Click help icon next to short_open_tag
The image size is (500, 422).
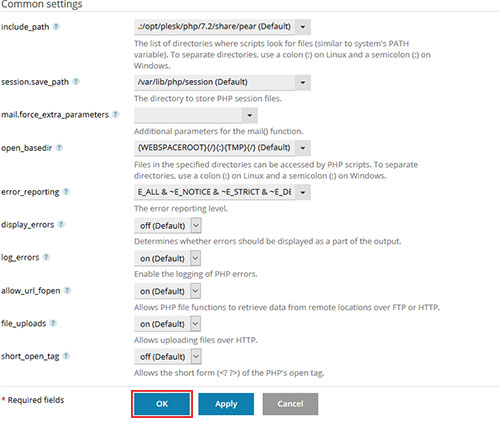click(x=66, y=356)
